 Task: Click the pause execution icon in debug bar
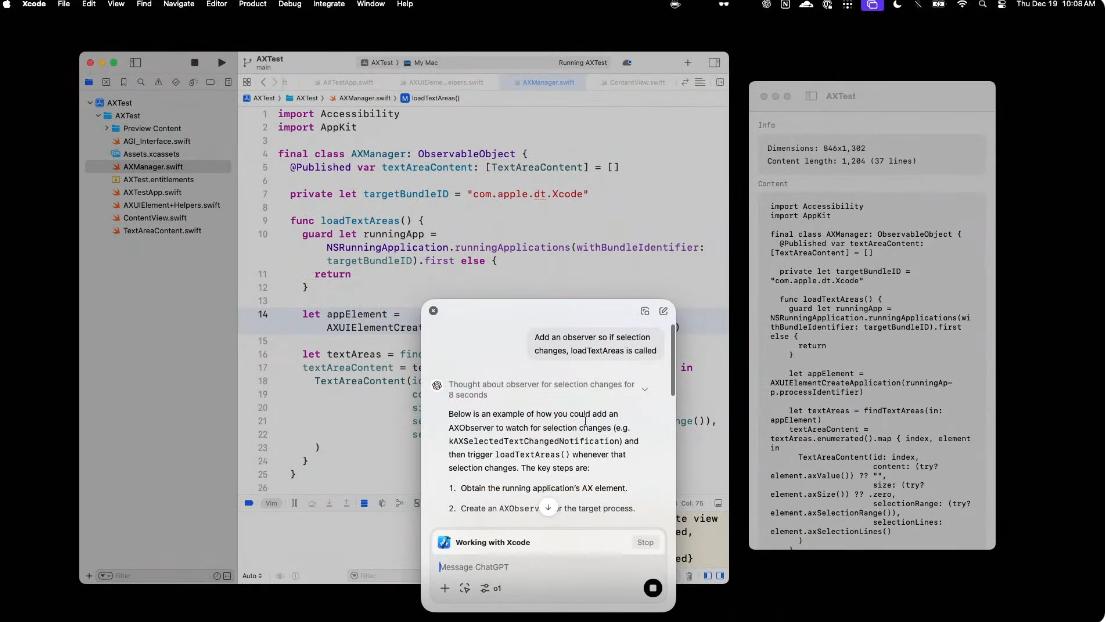(294, 503)
